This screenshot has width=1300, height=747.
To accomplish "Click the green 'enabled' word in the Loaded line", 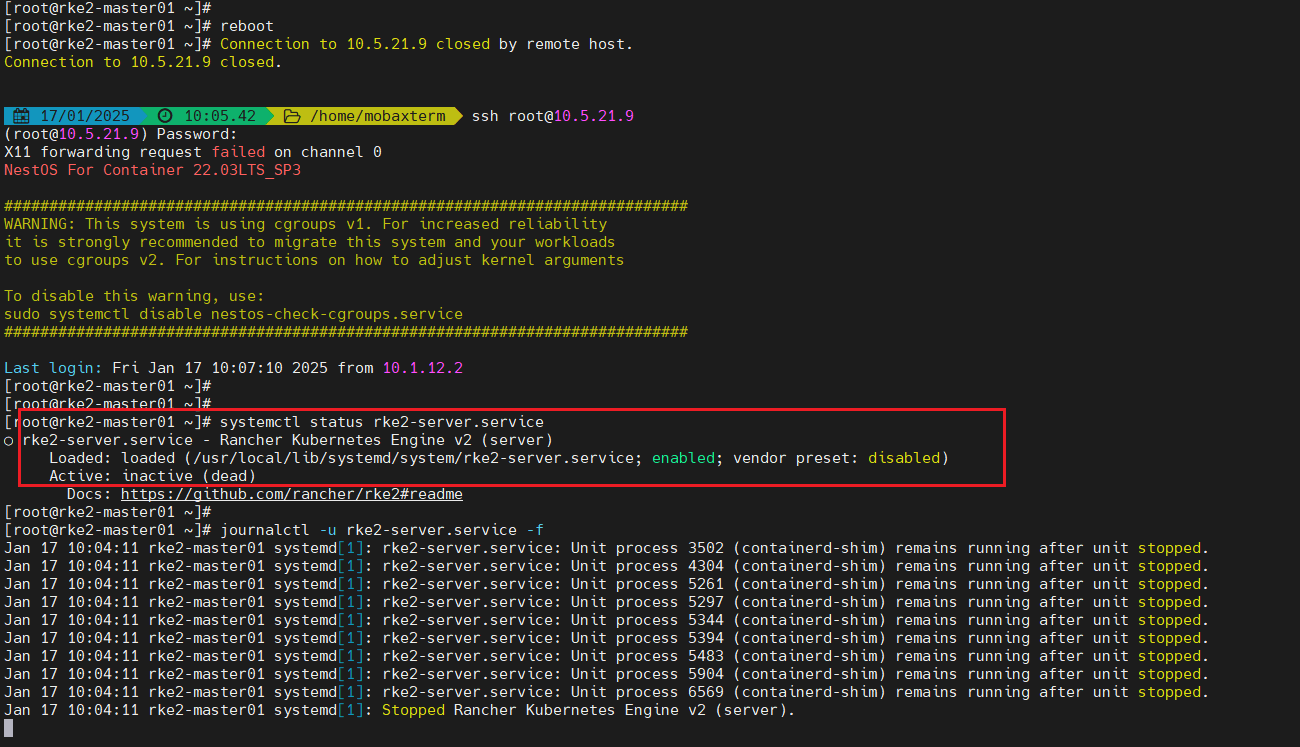I will 683,458.
